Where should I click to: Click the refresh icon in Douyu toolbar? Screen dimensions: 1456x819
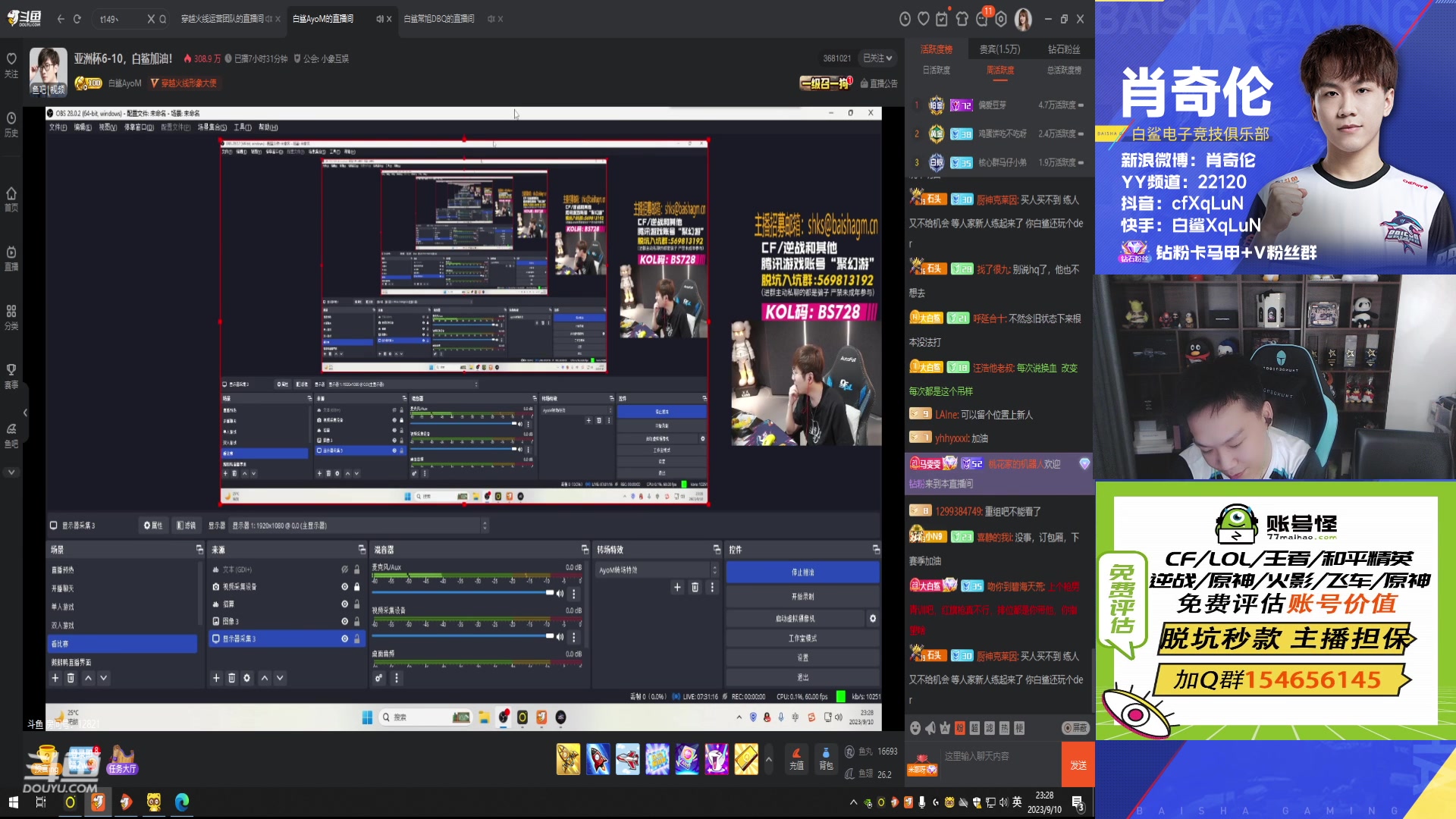click(x=77, y=19)
